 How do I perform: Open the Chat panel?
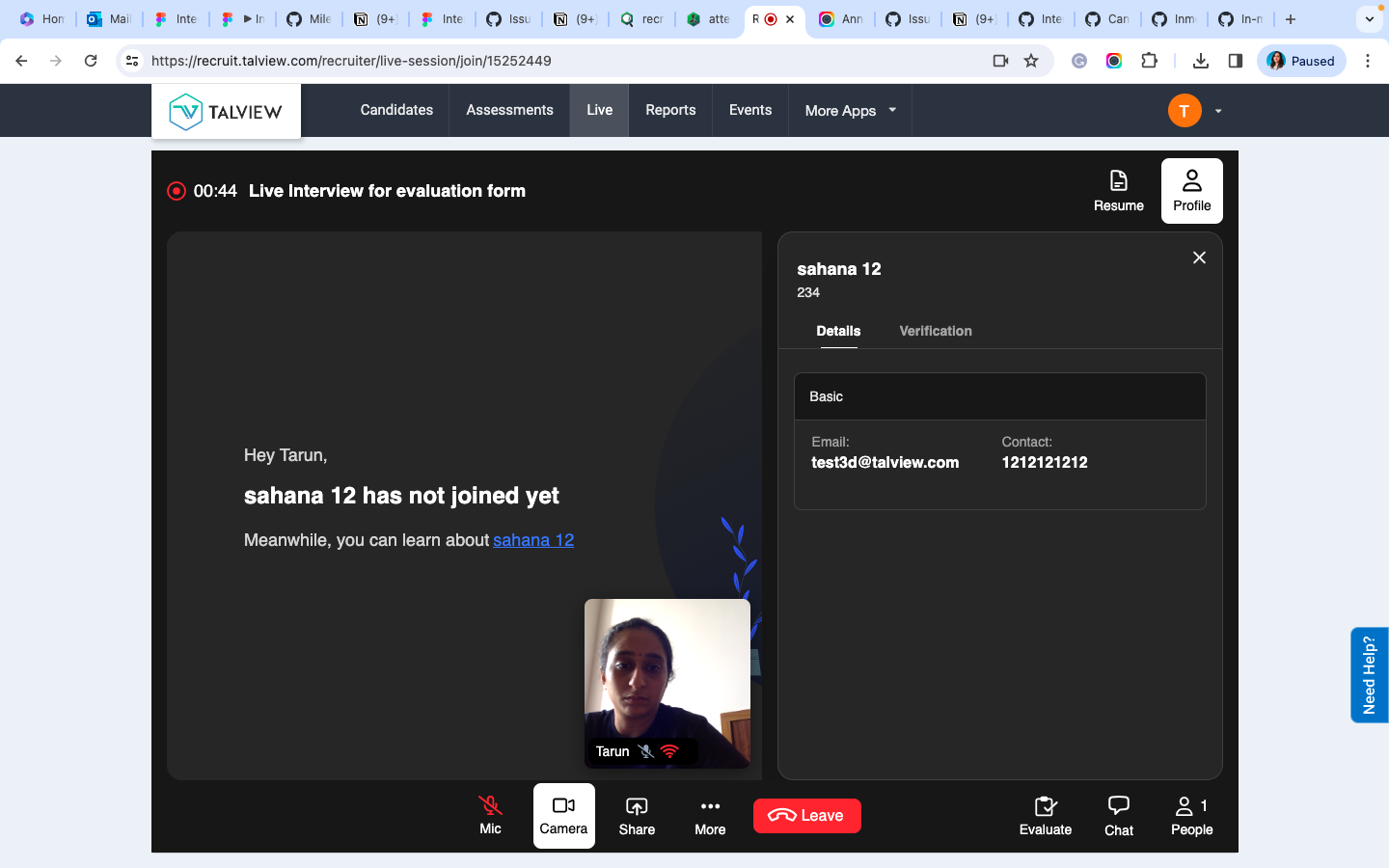click(1119, 816)
